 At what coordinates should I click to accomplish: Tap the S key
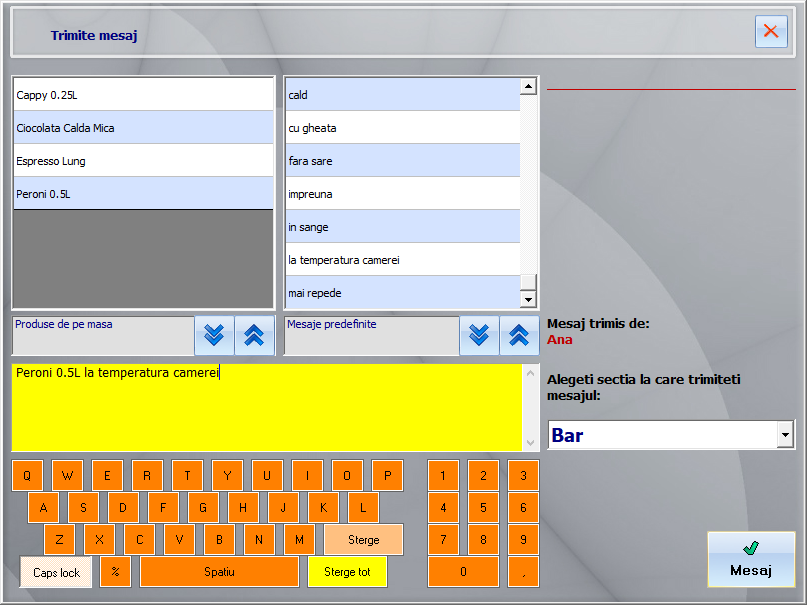(83, 508)
